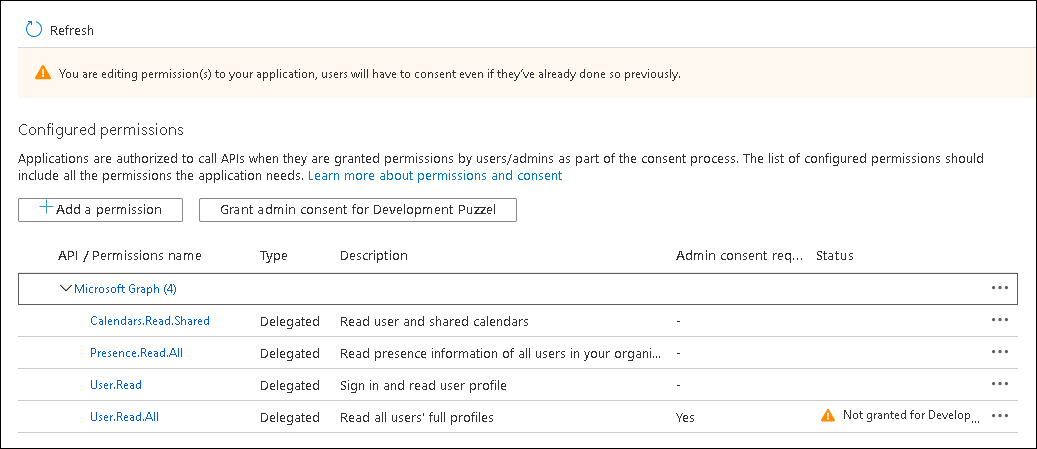Click the API / Permissions name column header

pyautogui.click(x=129, y=255)
